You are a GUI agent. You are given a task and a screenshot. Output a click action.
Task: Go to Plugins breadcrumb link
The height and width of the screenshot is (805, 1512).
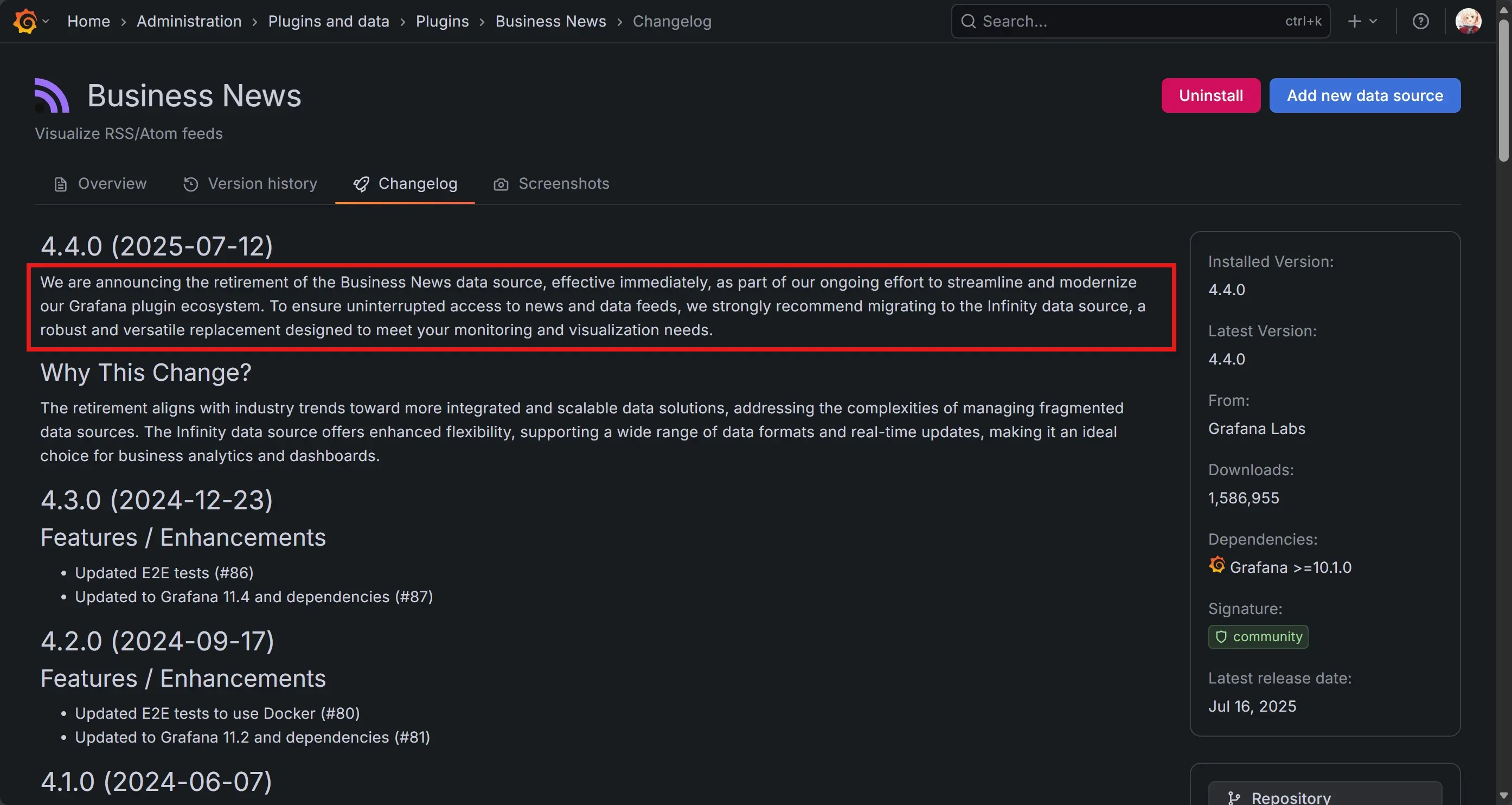pos(442,21)
